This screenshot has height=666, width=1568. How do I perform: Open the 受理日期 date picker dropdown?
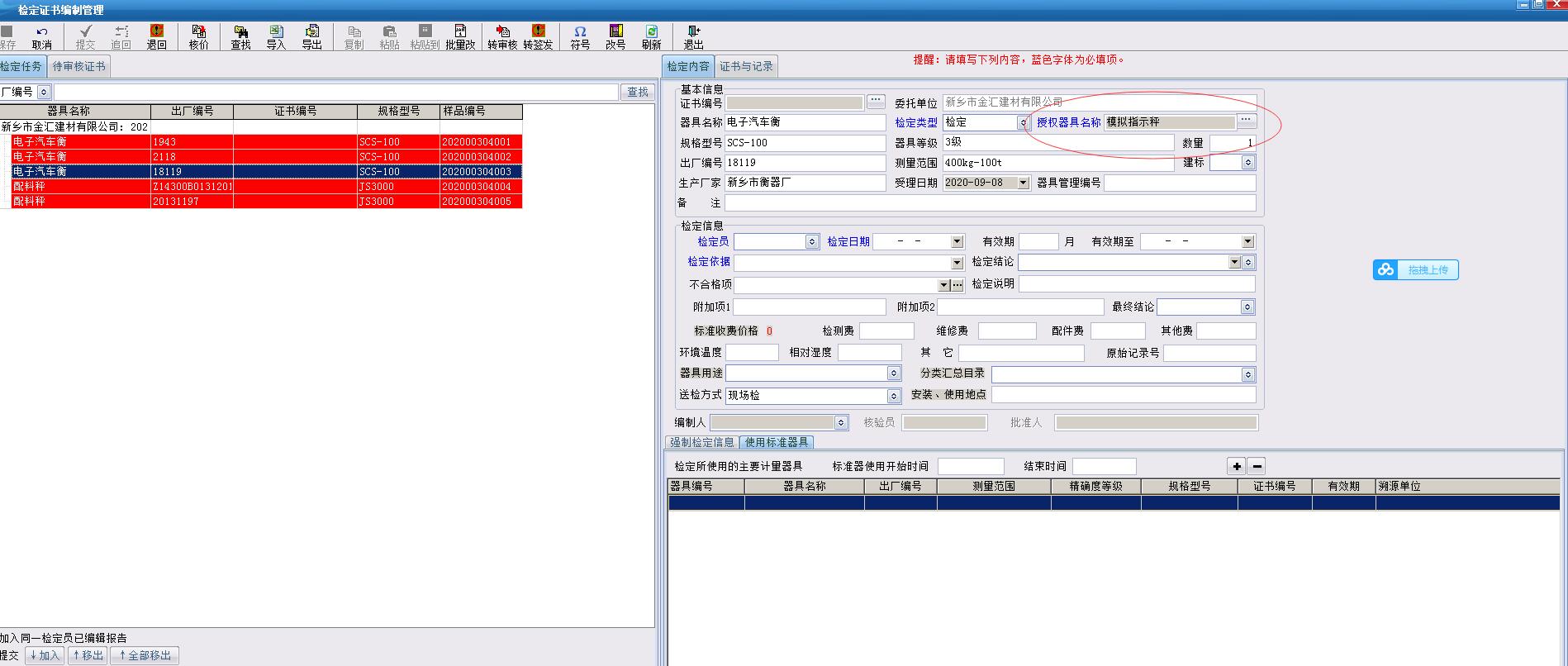coord(1023,183)
